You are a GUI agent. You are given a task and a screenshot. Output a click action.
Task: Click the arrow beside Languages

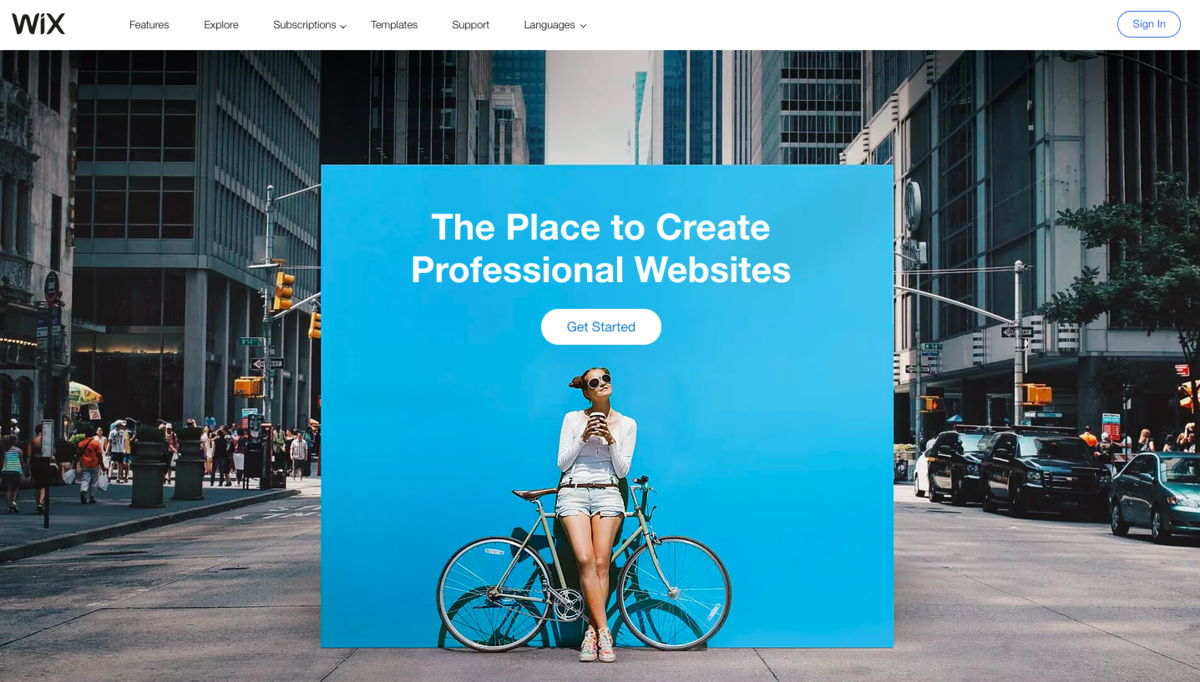click(x=583, y=26)
